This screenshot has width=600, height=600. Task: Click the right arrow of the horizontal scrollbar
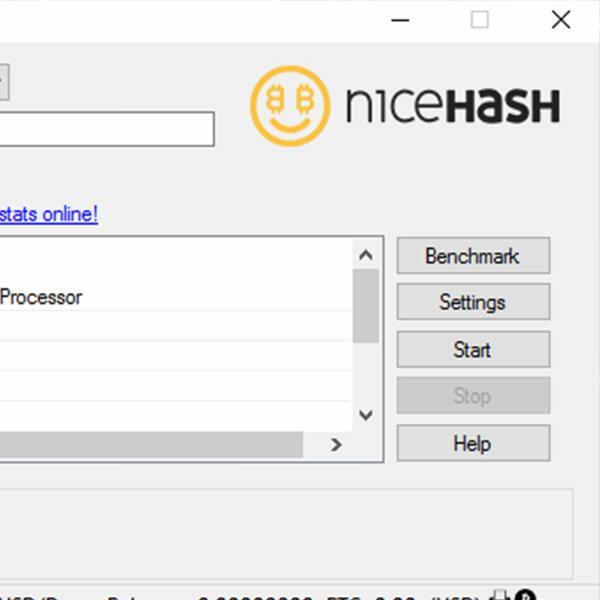point(336,445)
